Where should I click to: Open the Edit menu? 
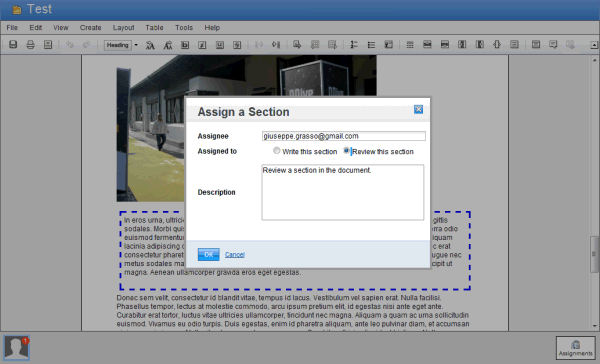click(x=36, y=28)
